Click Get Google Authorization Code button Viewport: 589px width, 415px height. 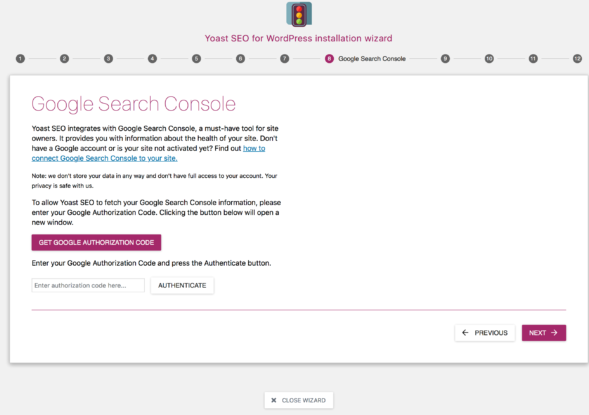(96, 243)
